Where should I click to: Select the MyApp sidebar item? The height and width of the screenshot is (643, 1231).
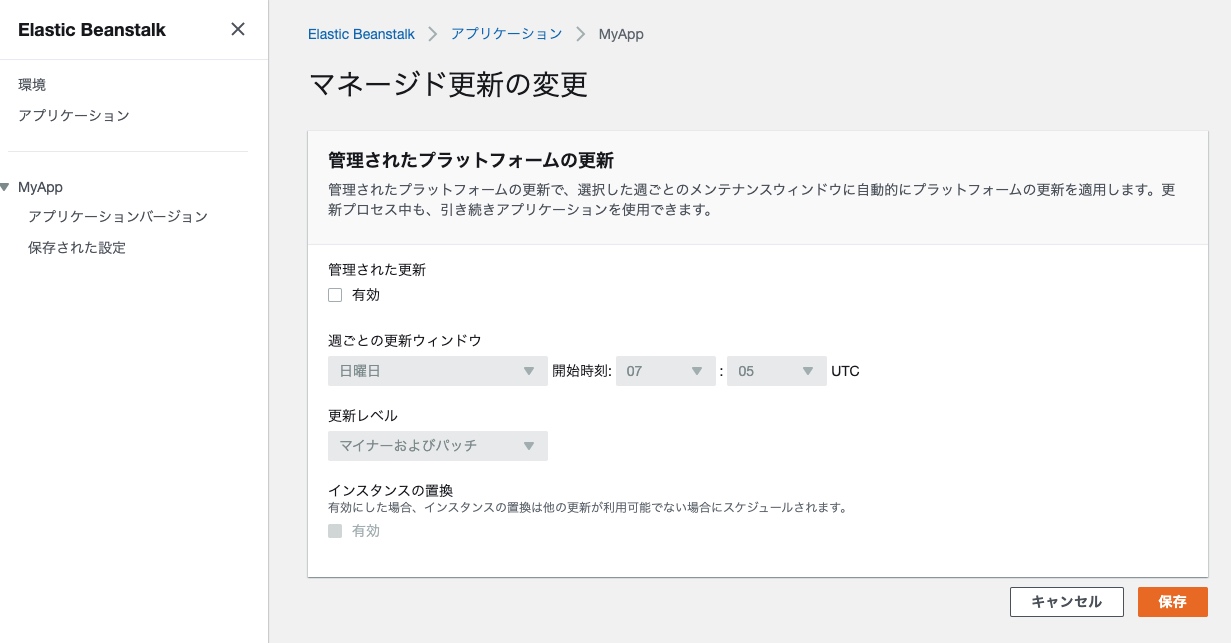pyautogui.click(x=40, y=187)
